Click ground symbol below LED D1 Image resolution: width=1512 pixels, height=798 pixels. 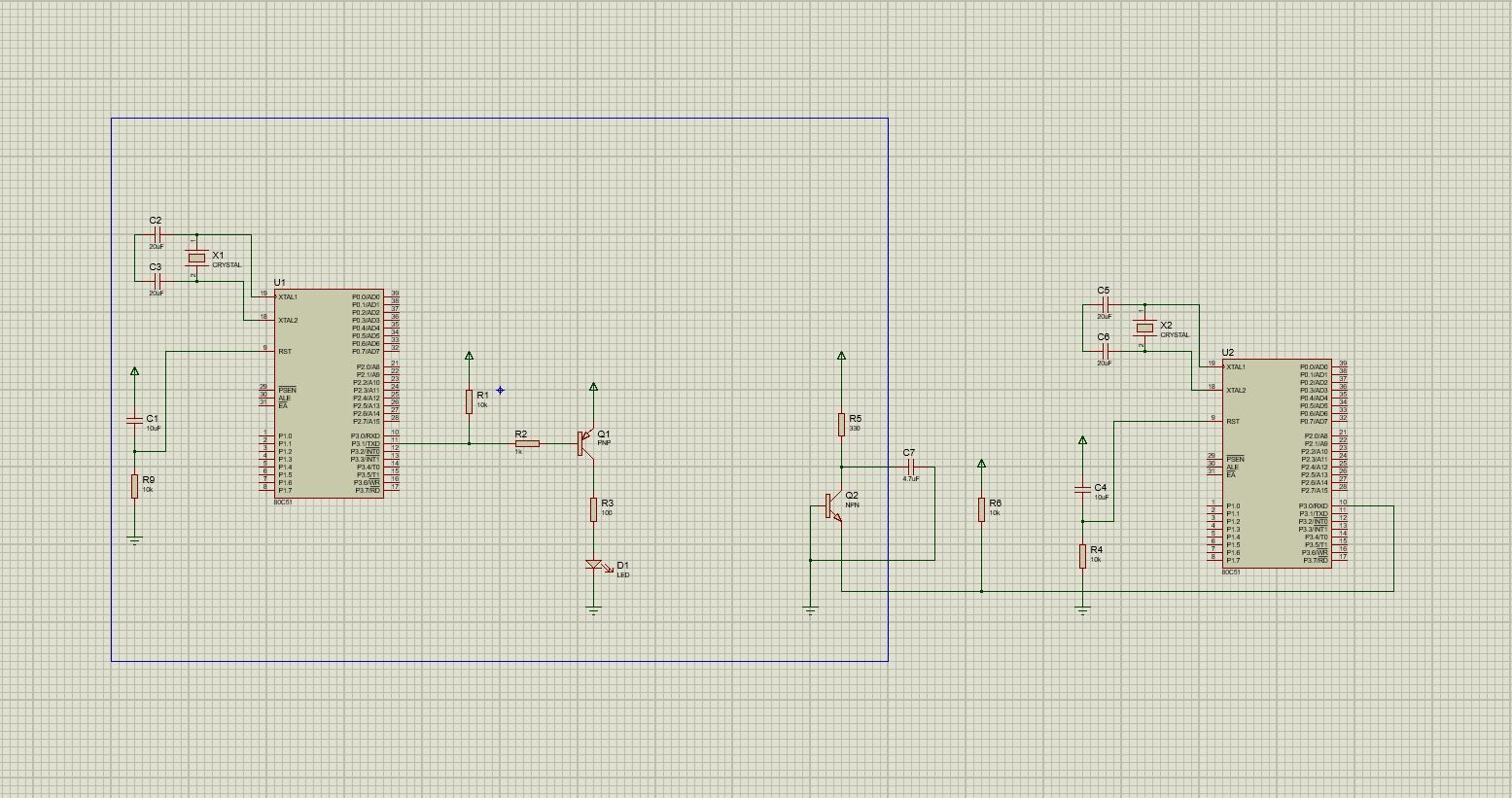[593, 610]
